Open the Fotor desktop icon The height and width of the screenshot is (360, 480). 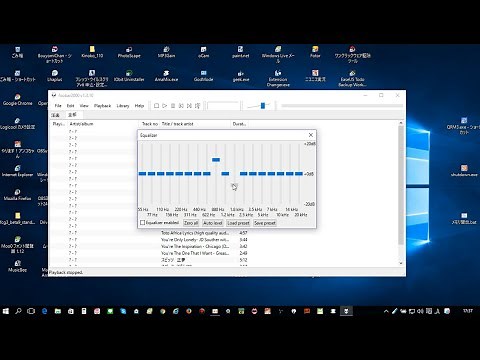[x=315, y=52]
